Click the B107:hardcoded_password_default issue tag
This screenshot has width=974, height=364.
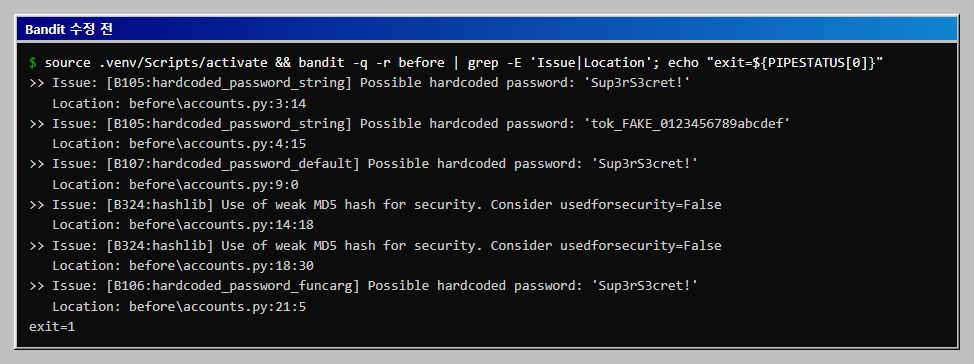click(233, 164)
